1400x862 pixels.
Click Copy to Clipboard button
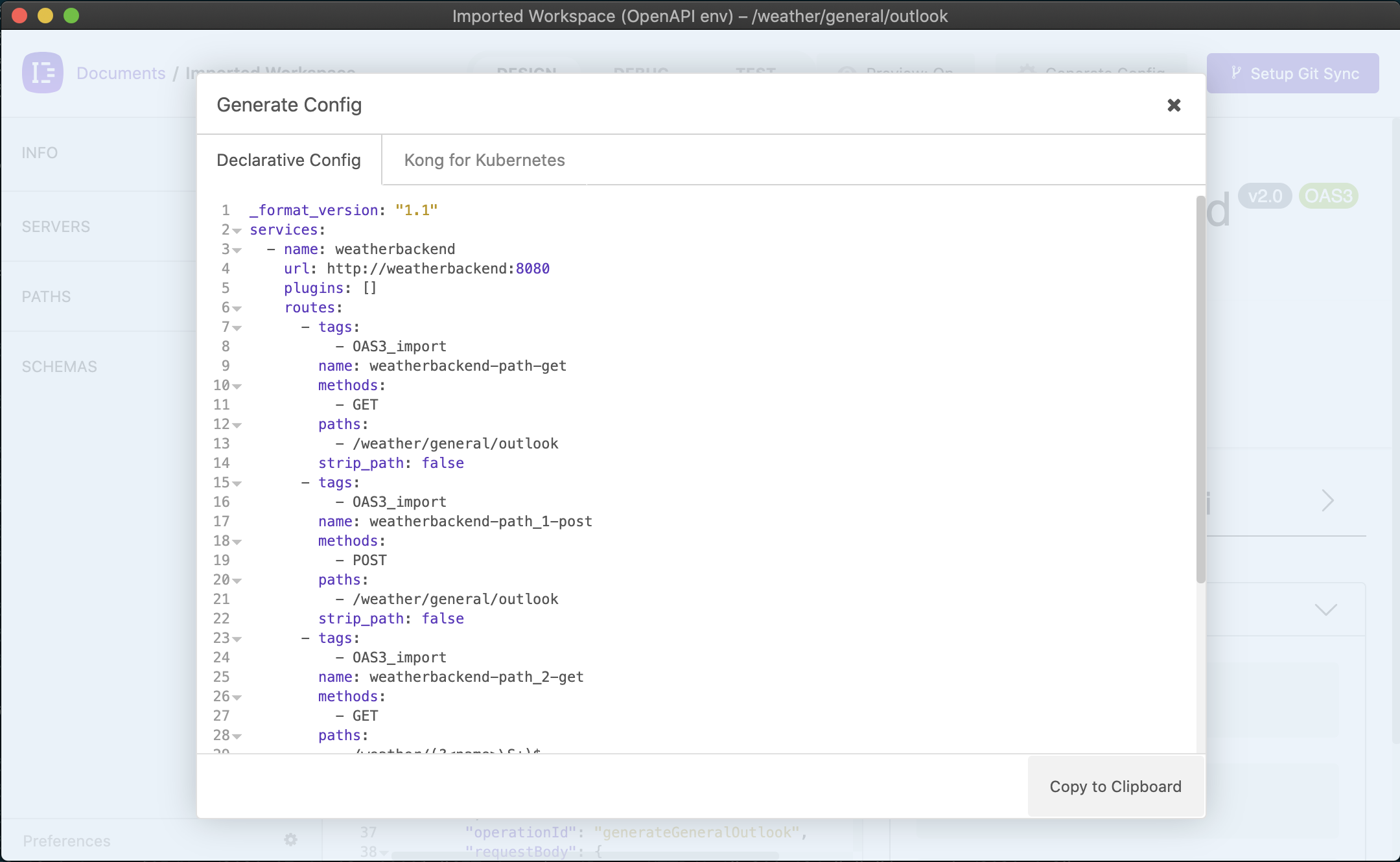pyautogui.click(x=1115, y=786)
